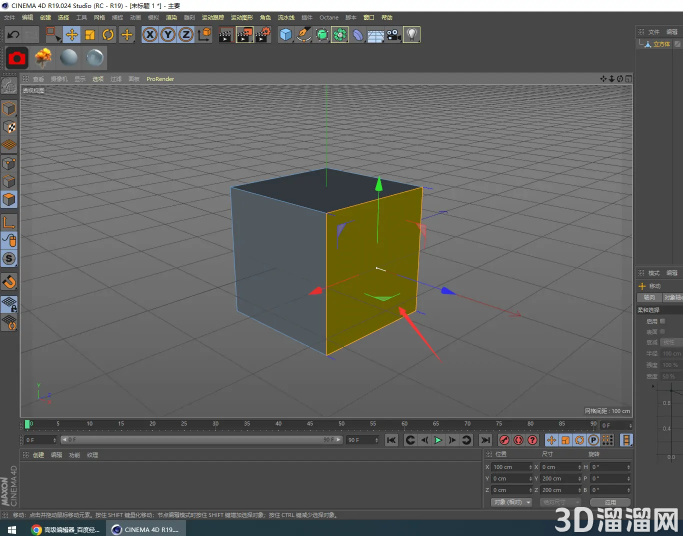Screen dimensions: 683x536
Task: Select the Live Selection tool
Action: pyautogui.click(x=53, y=34)
